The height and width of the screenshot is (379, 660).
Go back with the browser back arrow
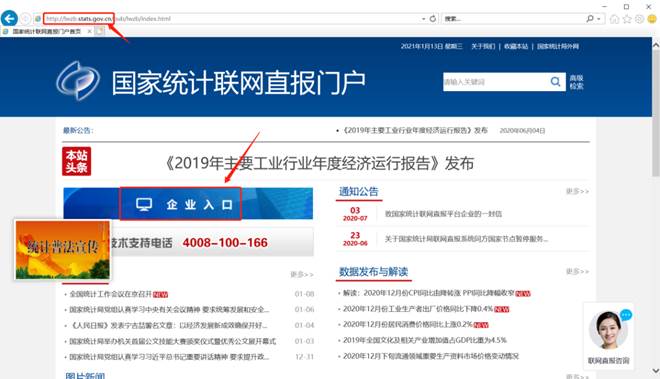(9, 19)
